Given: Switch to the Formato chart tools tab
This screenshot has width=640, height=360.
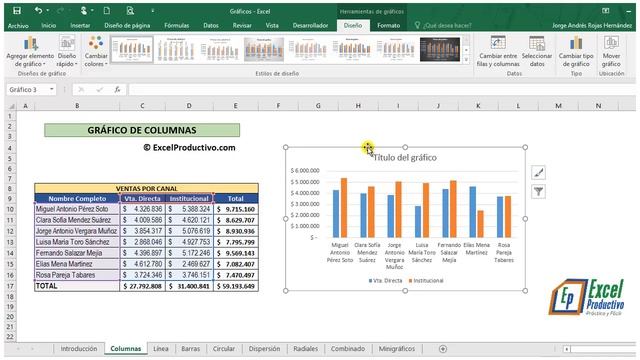Looking at the screenshot, I should pyautogui.click(x=388, y=25).
